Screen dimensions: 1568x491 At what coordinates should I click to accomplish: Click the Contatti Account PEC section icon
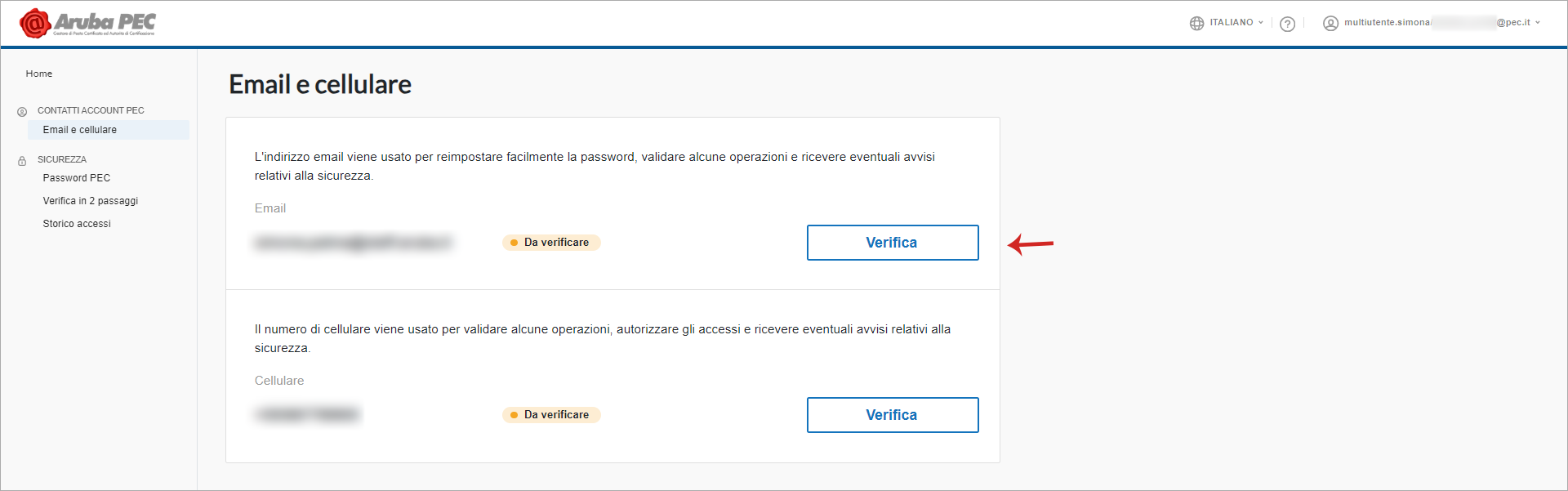[x=22, y=111]
